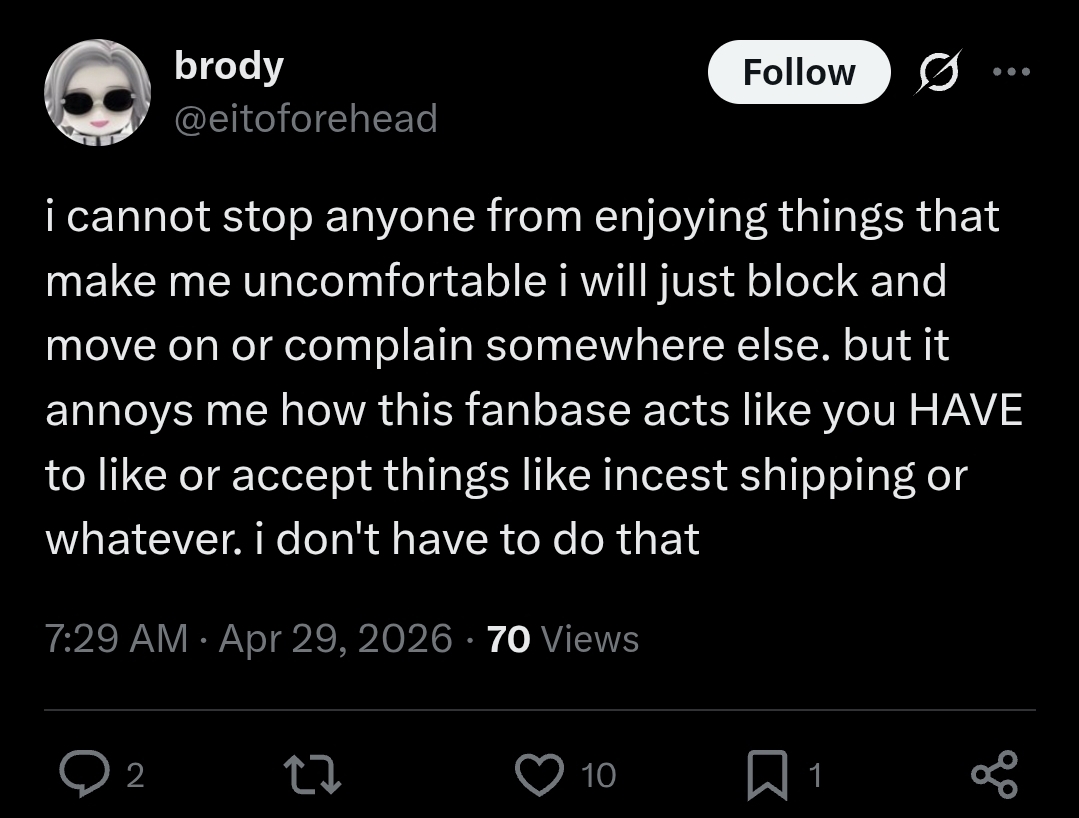Visit the @eitoforehead handle link
Screen dimensions: 1079x818
306,119
